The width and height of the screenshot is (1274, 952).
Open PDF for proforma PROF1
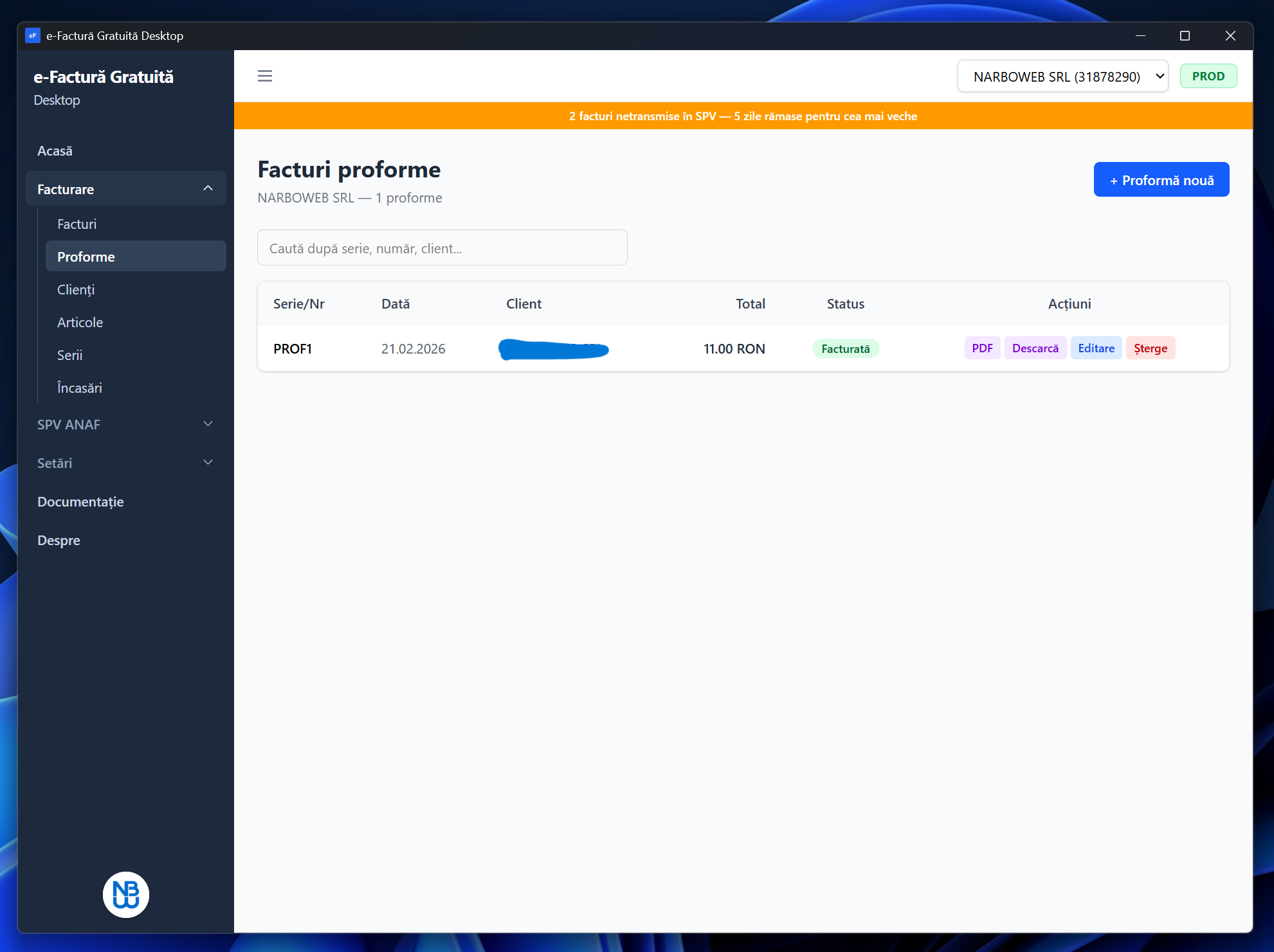tap(982, 348)
